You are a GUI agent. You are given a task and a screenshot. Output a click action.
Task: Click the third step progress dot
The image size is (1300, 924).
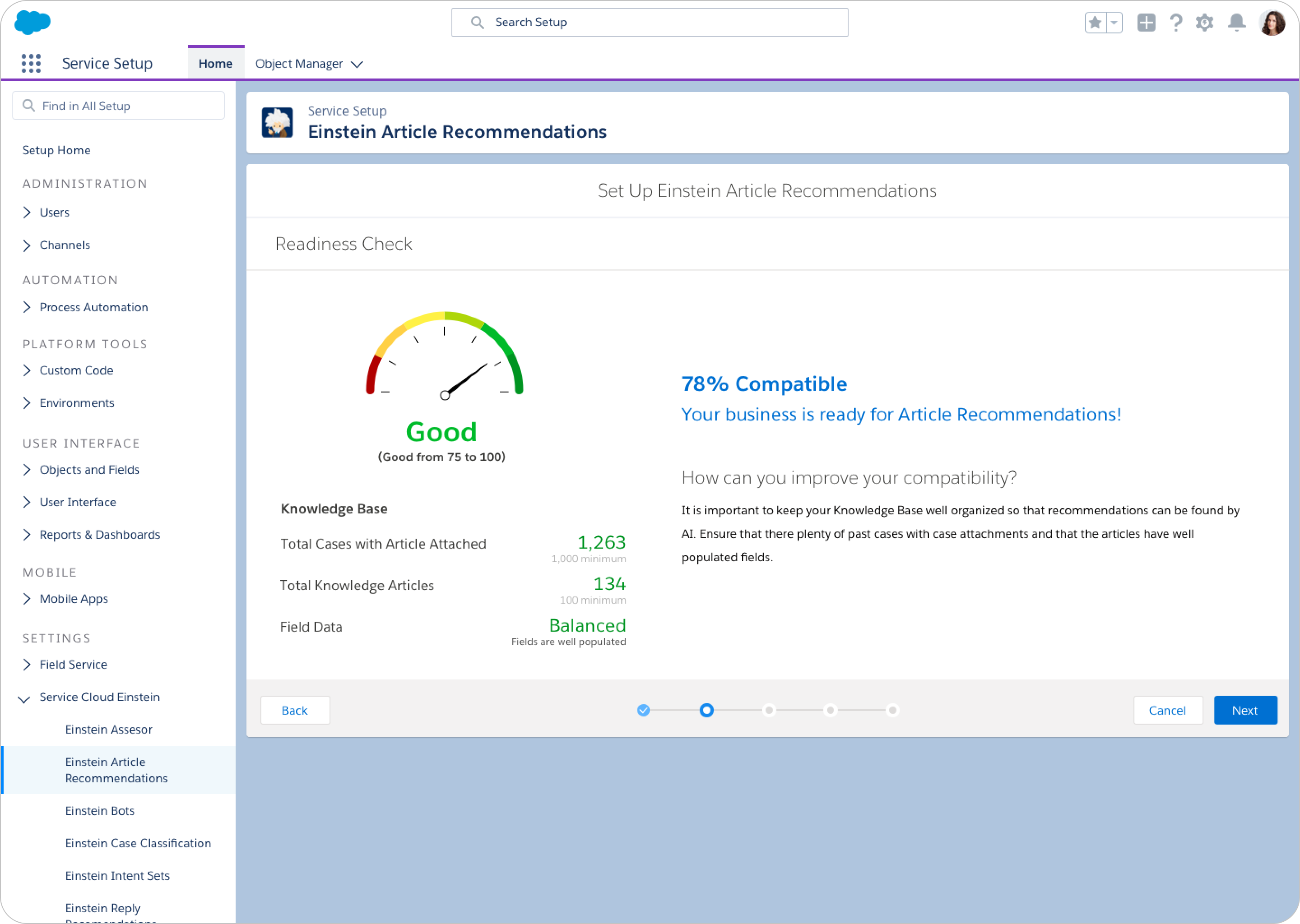pos(769,710)
